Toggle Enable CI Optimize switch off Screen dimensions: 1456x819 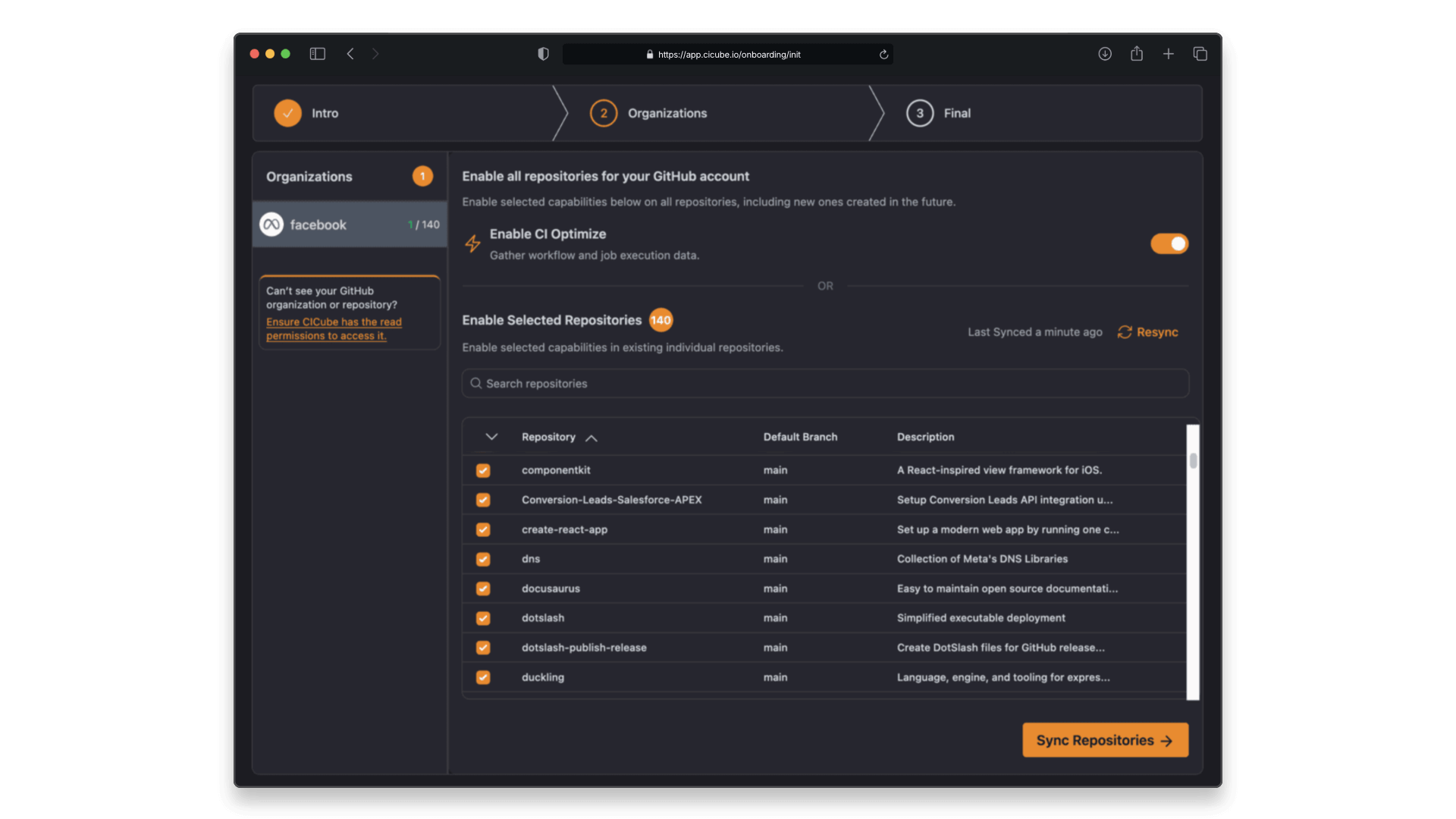pyautogui.click(x=1169, y=243)
